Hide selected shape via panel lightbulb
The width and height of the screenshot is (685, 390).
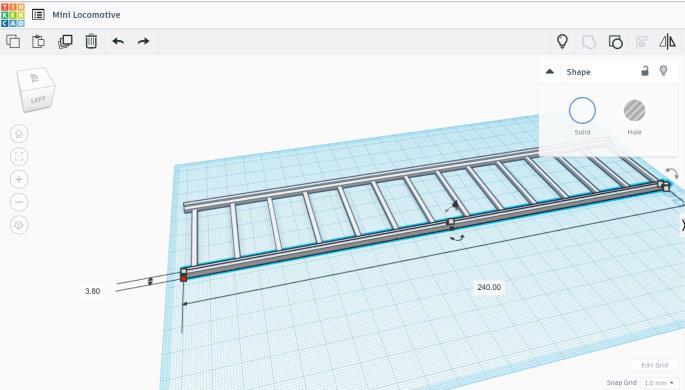pos(664,71)
